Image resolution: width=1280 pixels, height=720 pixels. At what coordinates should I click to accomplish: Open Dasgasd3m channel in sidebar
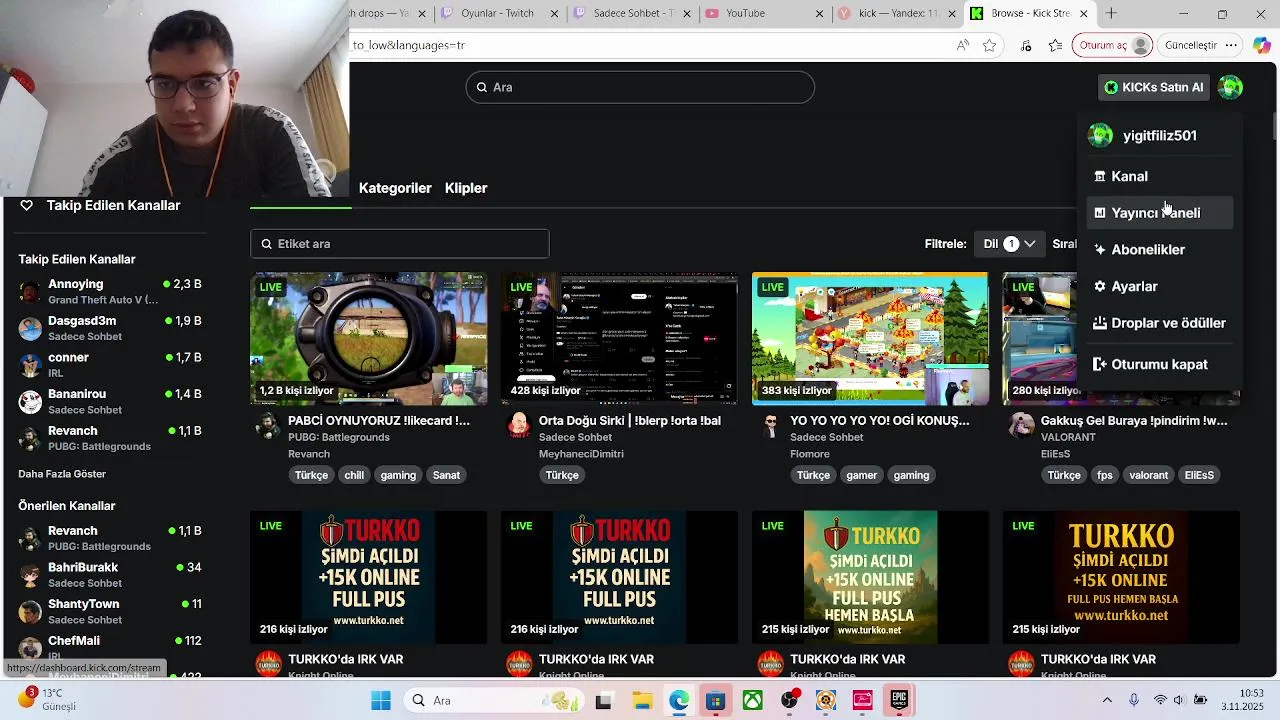coord(110,328)
